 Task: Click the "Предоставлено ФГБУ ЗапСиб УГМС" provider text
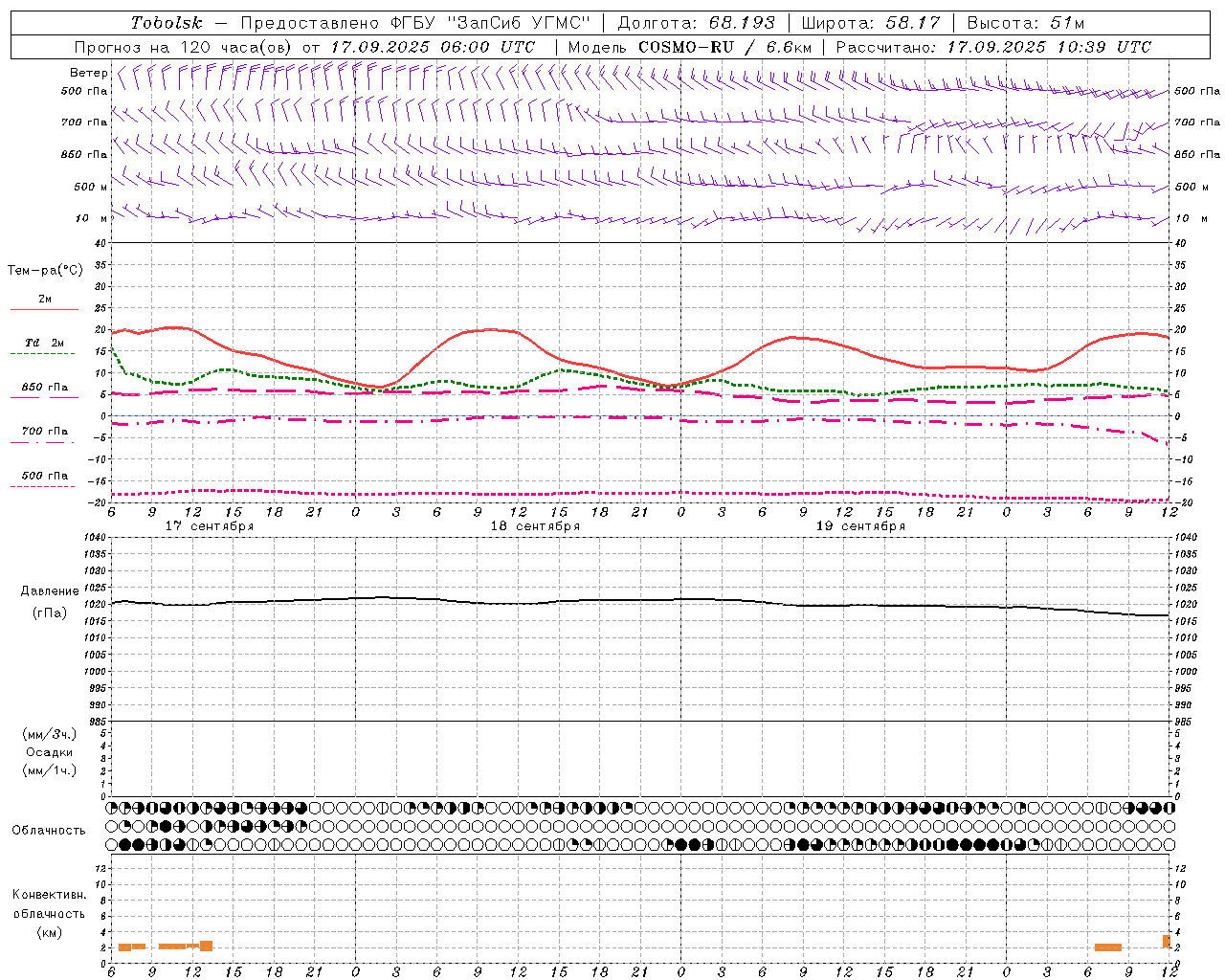pos(416,23)
